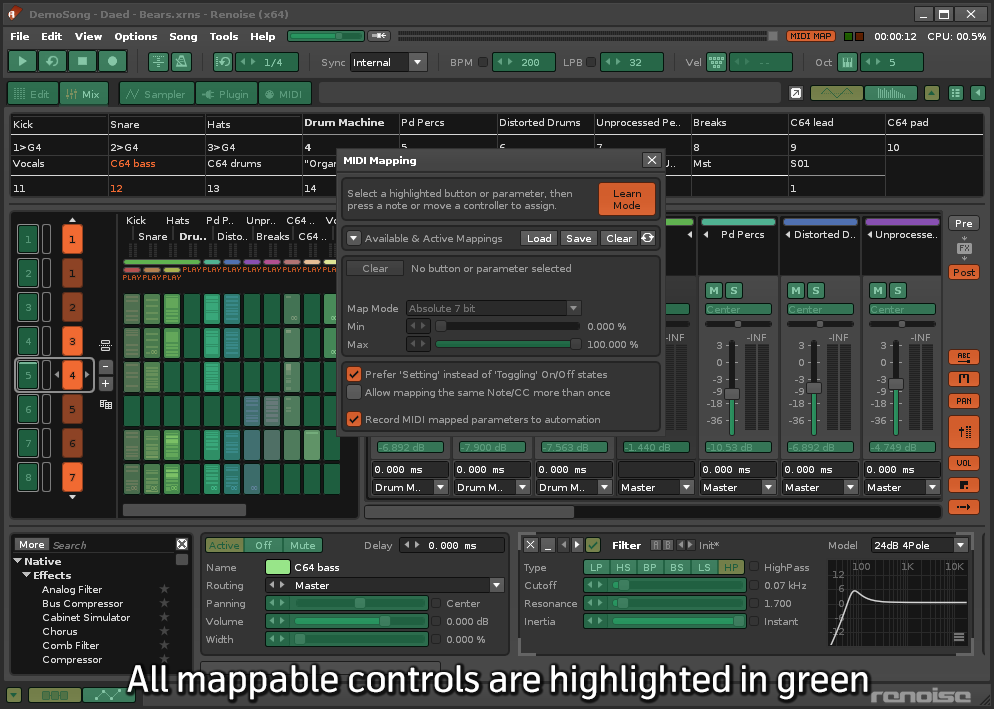This screenshot has height=709, width=994.
Task: Open the Map Mode dropdown in MIDI Mapping
Action: pyautogui.click(x=493, y=308)
